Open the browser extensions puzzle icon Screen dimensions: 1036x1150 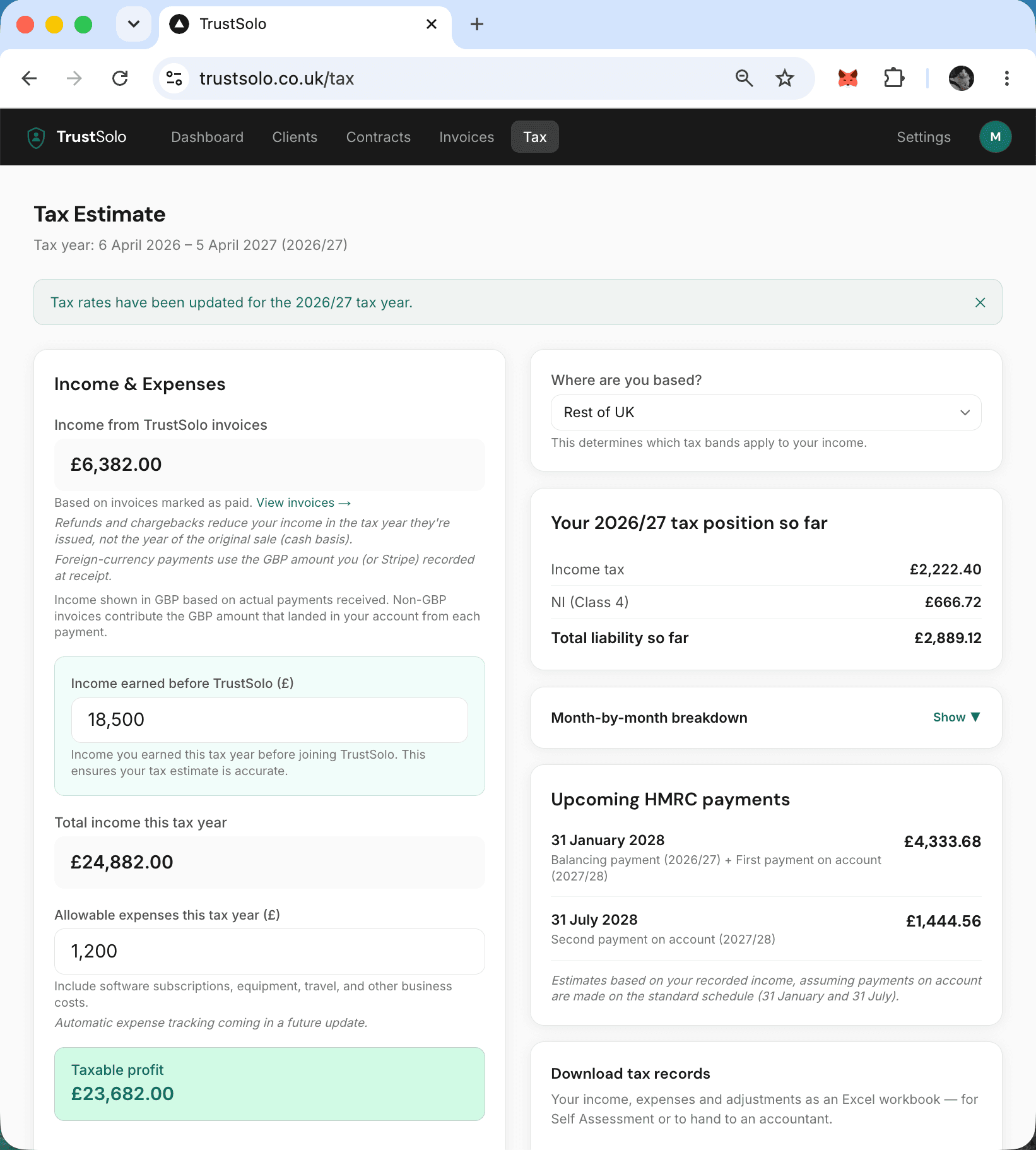coord(894,78)
